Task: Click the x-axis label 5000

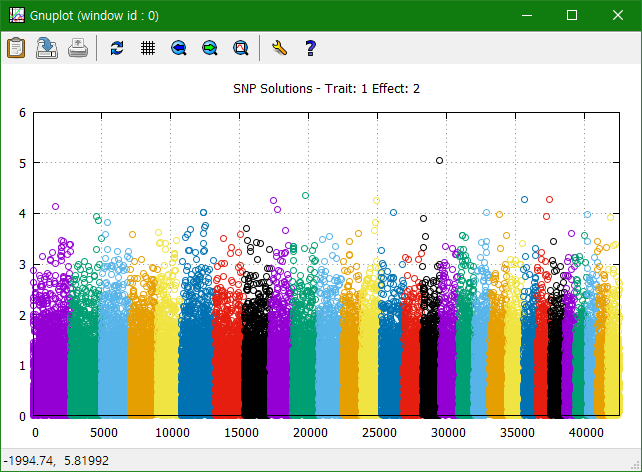Action: tap(104, 433)
